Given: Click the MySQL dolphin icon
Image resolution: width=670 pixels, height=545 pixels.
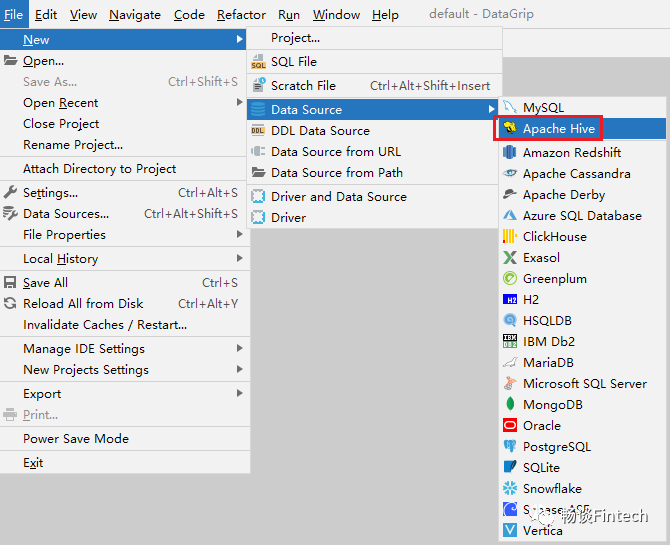Looking at the screenshot, I should 509,107.
